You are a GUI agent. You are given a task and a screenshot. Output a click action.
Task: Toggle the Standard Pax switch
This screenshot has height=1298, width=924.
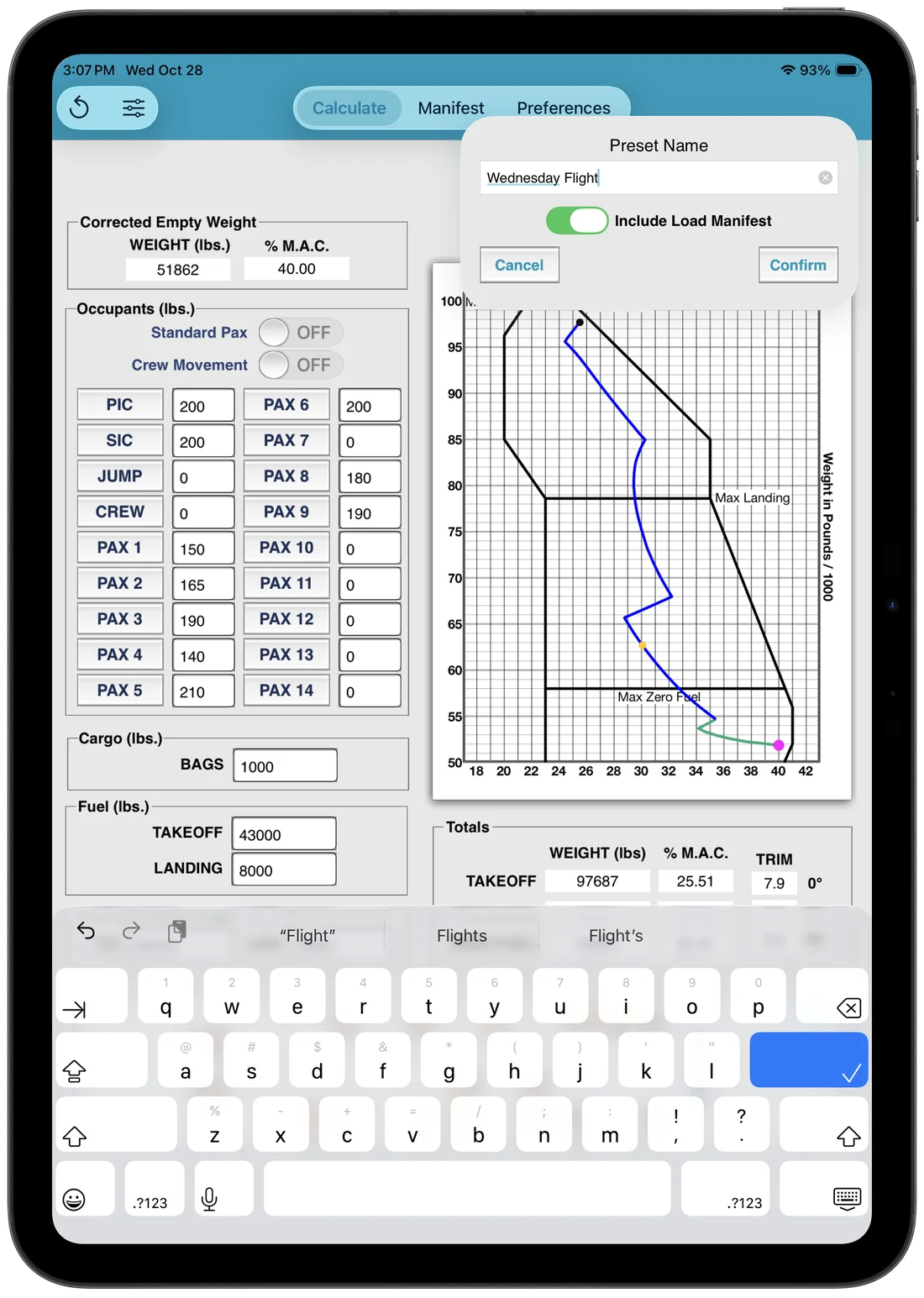coord(301,333)
